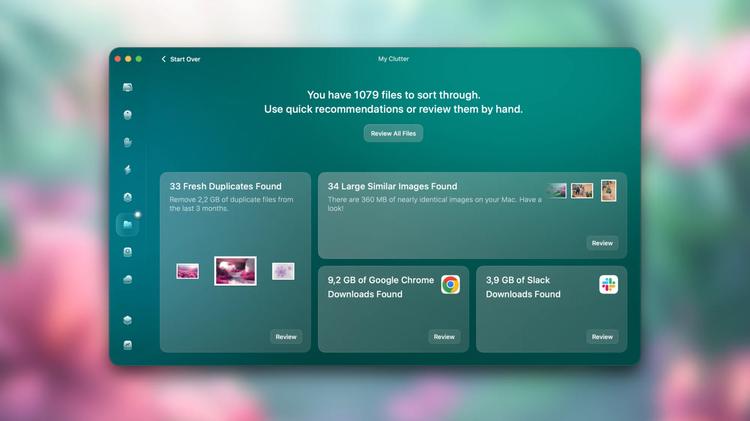Screen dimensions: 750x421
Task: Open the Performance lightning bolt icon
Action: (x=128, y=169)
